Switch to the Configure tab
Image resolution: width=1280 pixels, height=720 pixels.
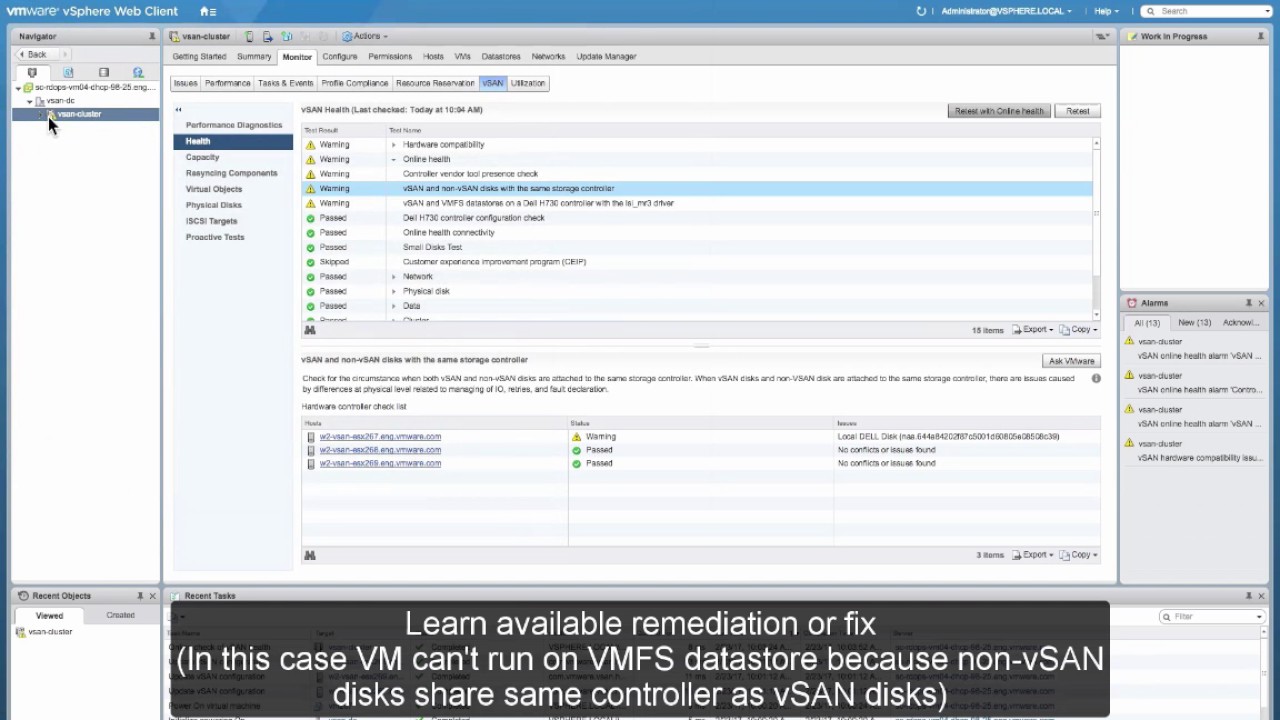tap(339, 57)
